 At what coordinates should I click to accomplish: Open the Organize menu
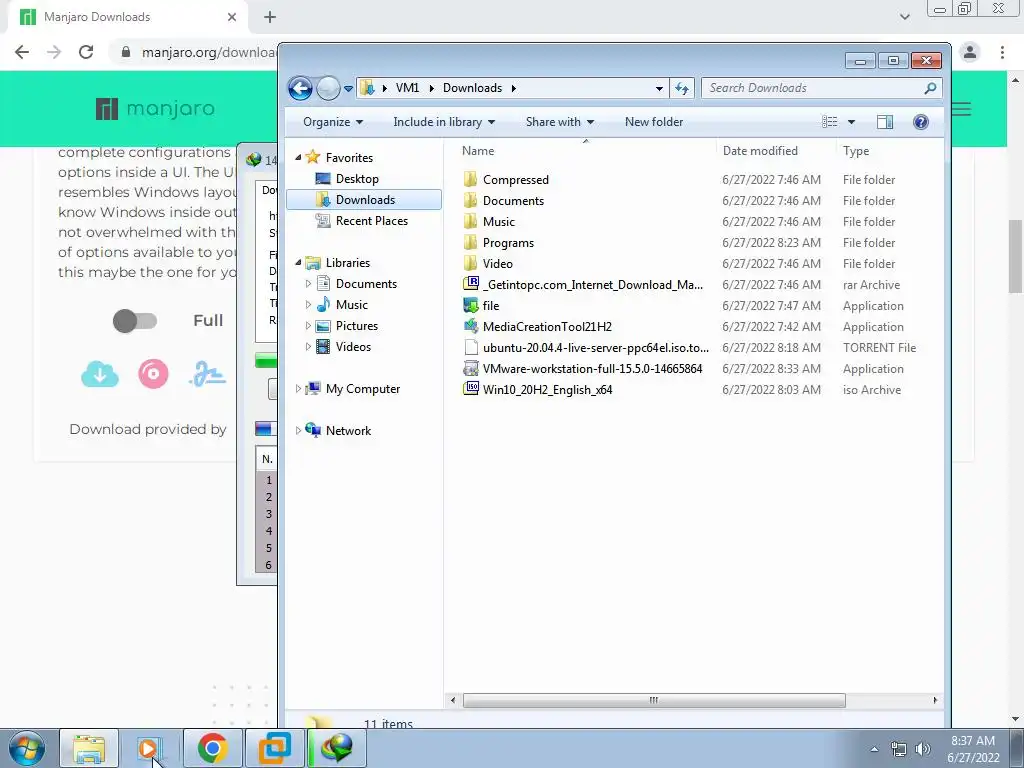(x=333, y=122)
